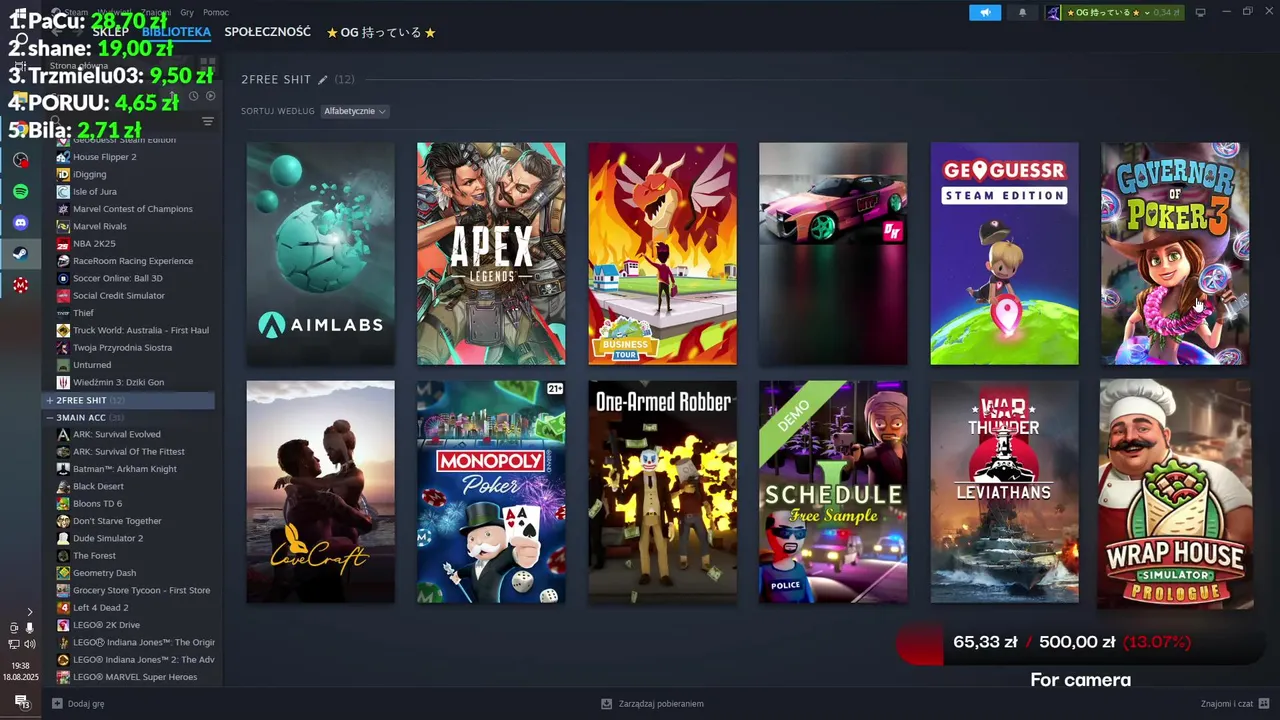Click the Geometry Dash game icon
Screen dimensions: 1280x720
(63, 573)
